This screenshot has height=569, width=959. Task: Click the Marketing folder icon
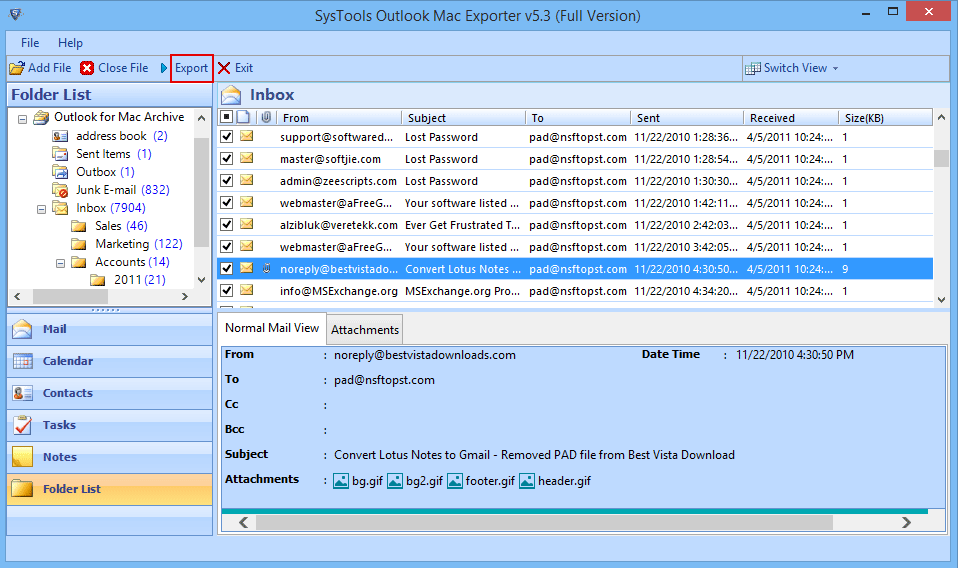point(78,244)
